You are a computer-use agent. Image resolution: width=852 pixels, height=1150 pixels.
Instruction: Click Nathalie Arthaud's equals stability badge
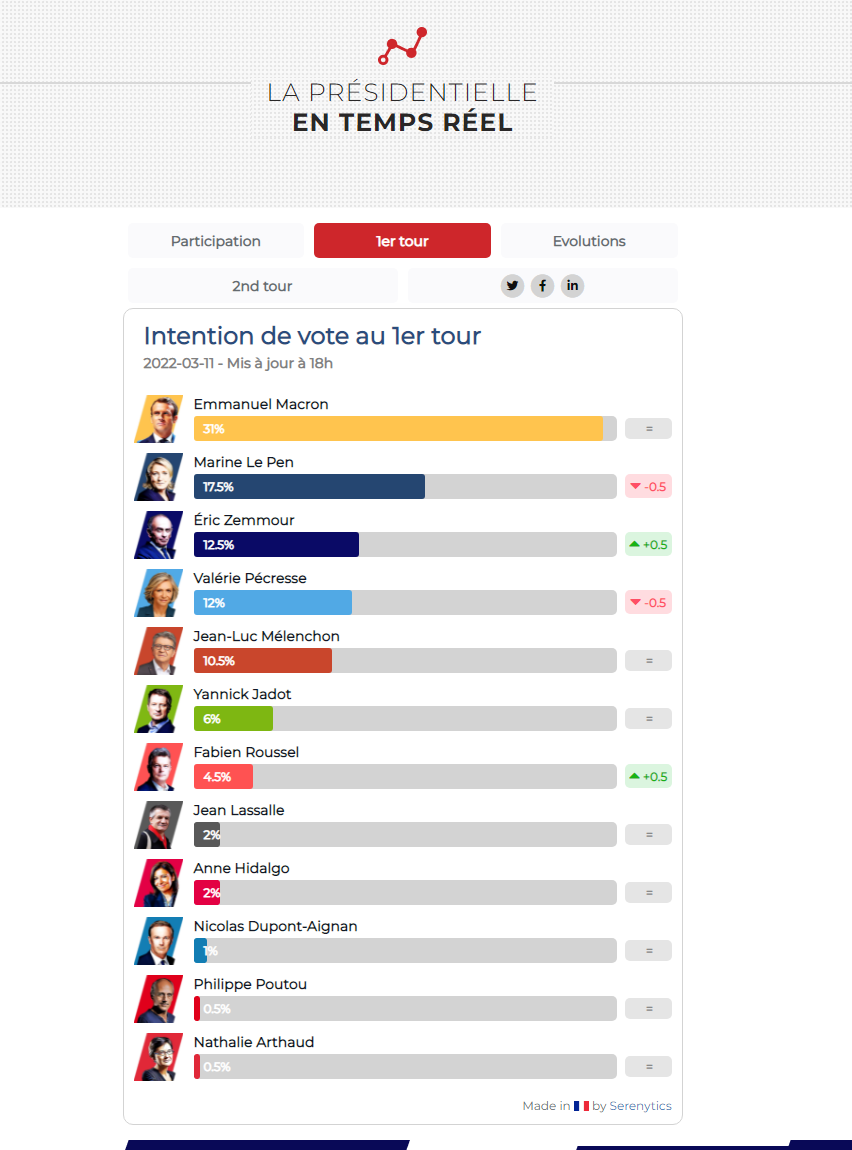tap(648, 1067)
